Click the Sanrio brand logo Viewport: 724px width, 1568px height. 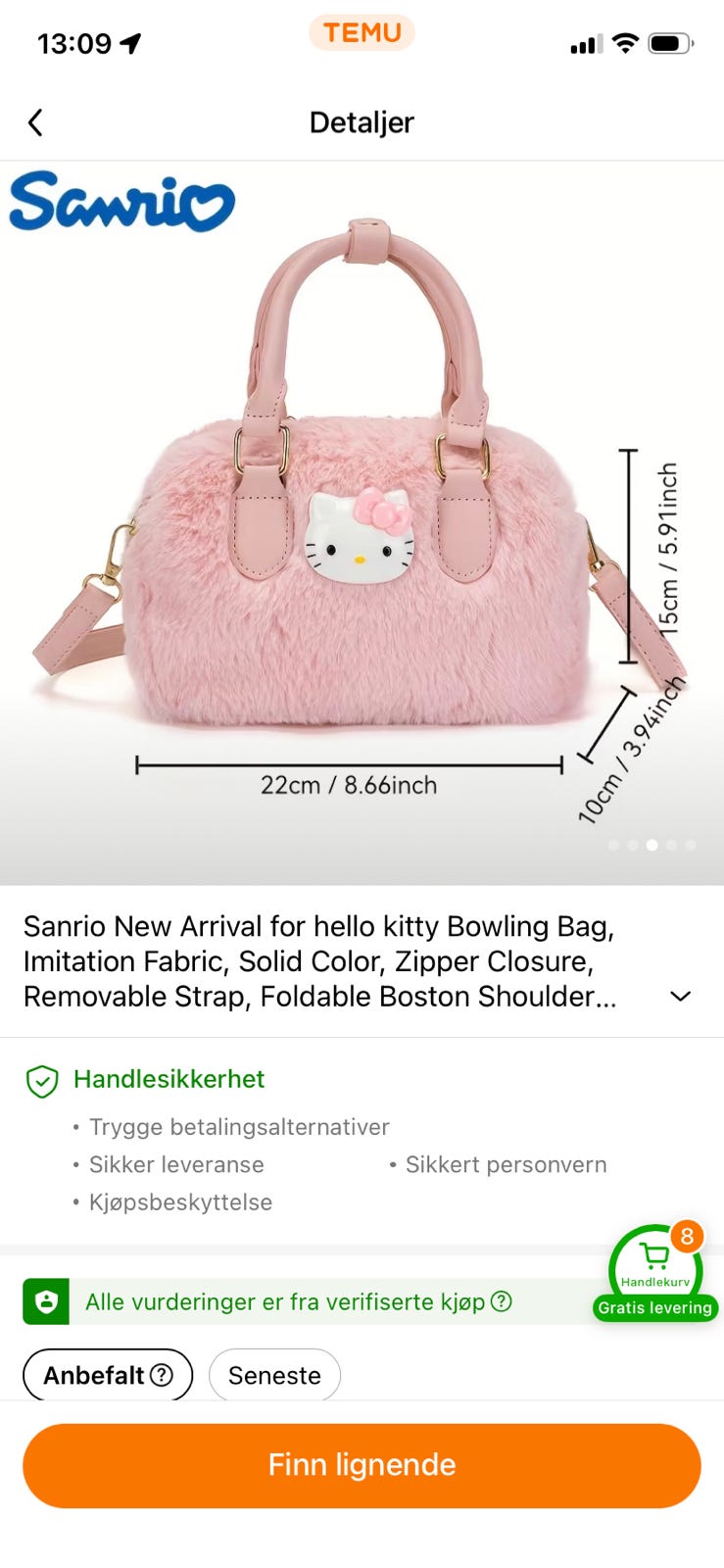coord(121,202)
